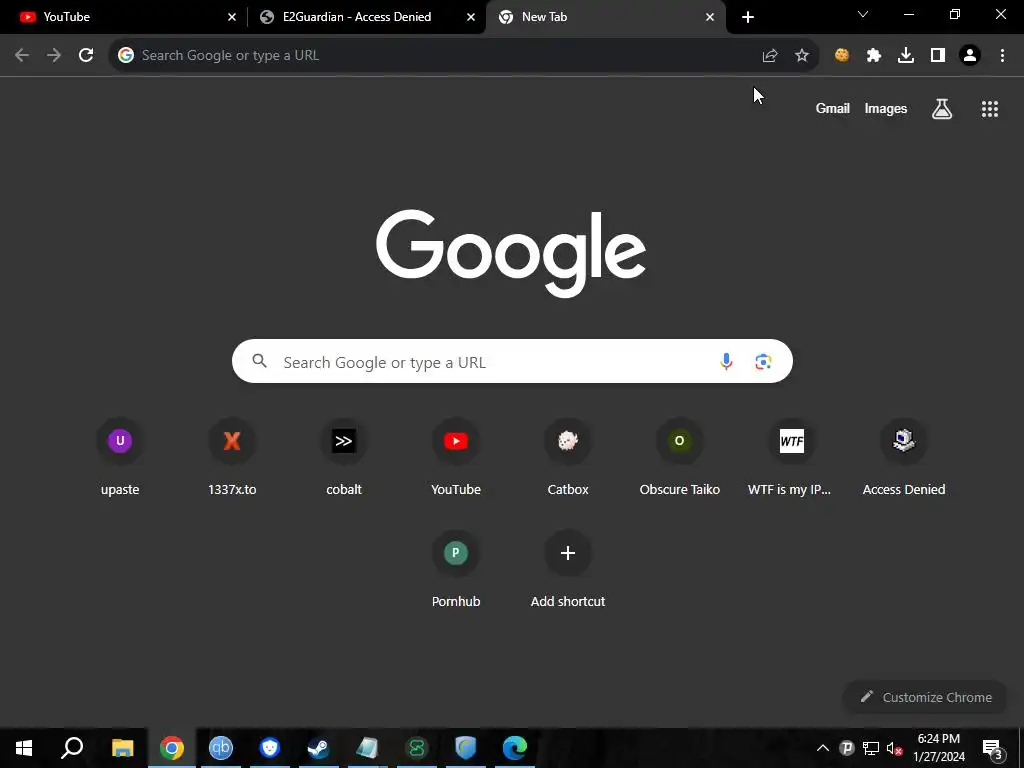Open Chrome downloads icon

click(x=906, y=56)
